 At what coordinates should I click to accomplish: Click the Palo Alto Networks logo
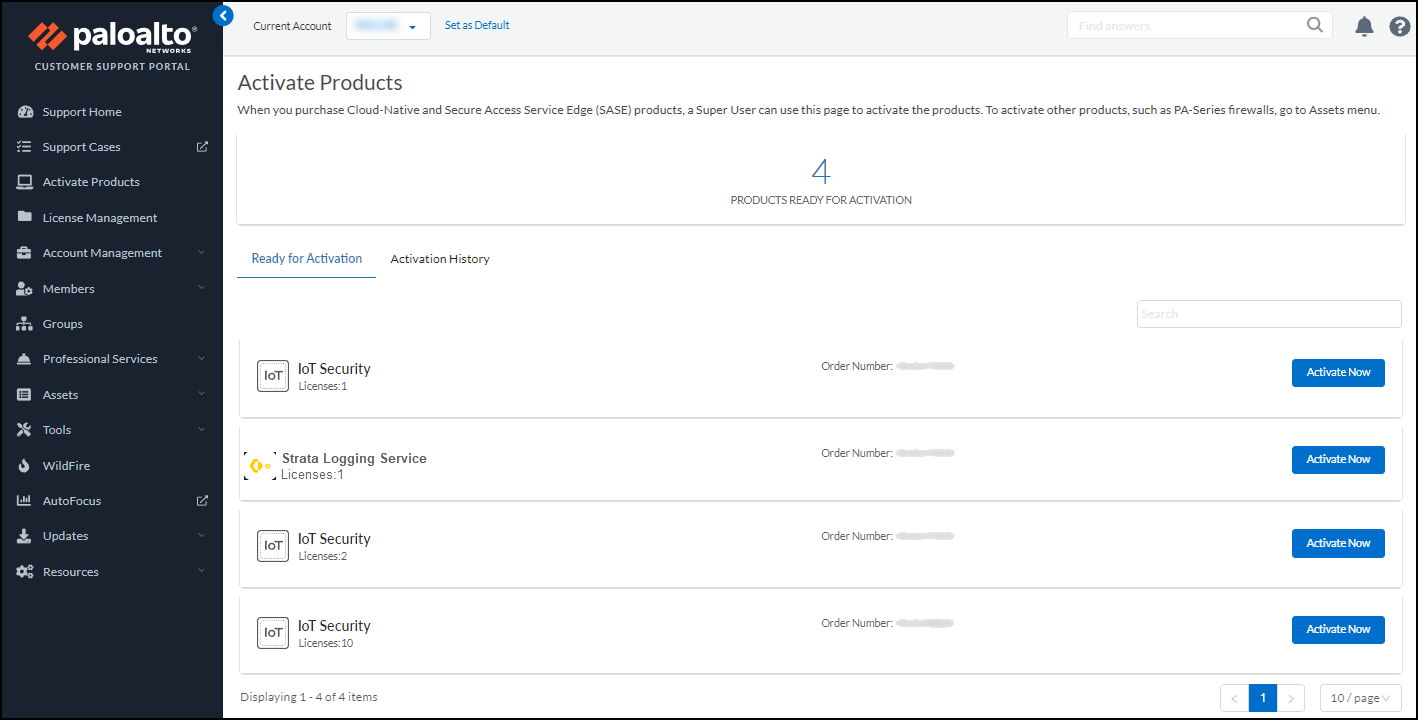click(x=112, y=40)
